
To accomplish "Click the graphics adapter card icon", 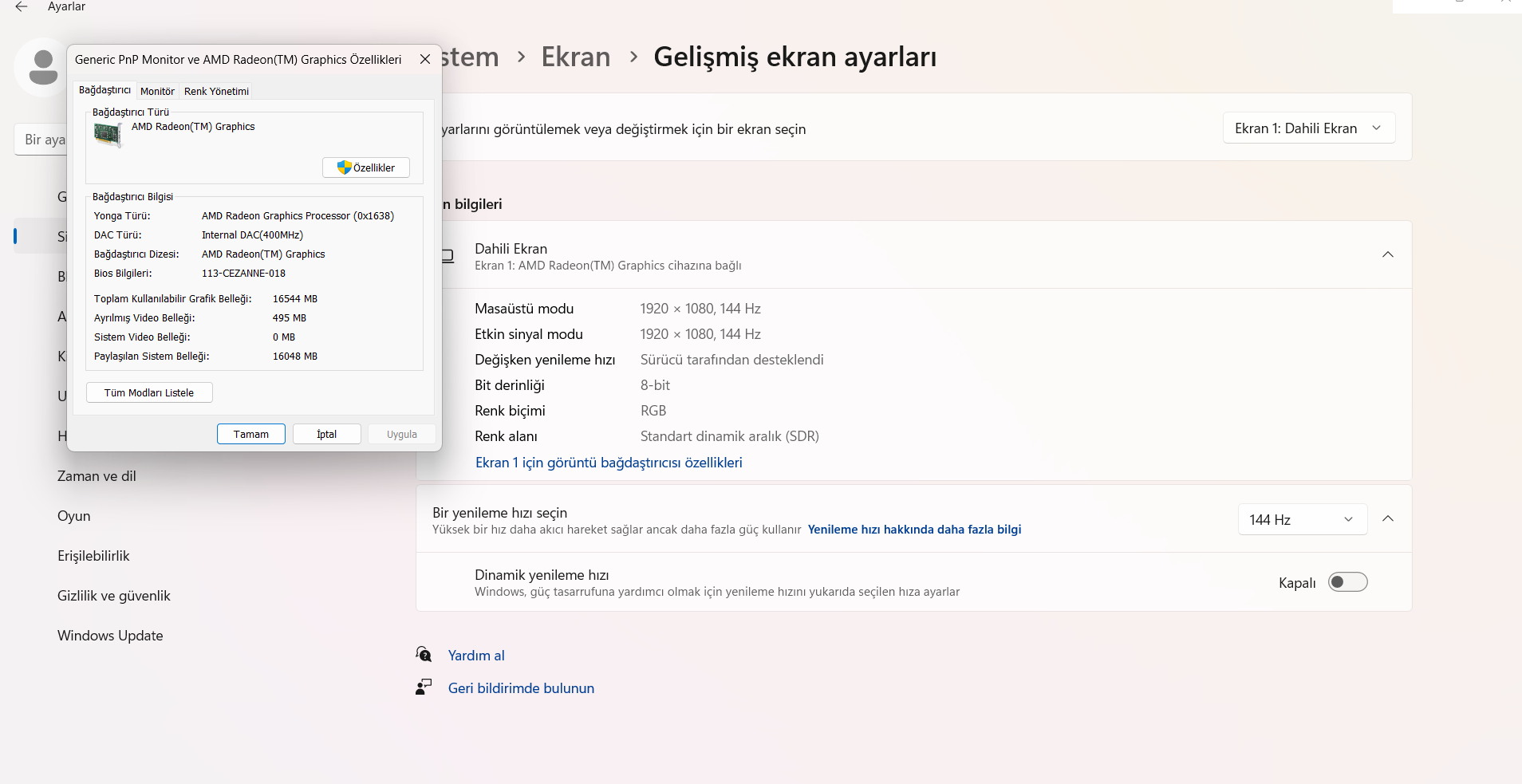I will pos(108,135).
